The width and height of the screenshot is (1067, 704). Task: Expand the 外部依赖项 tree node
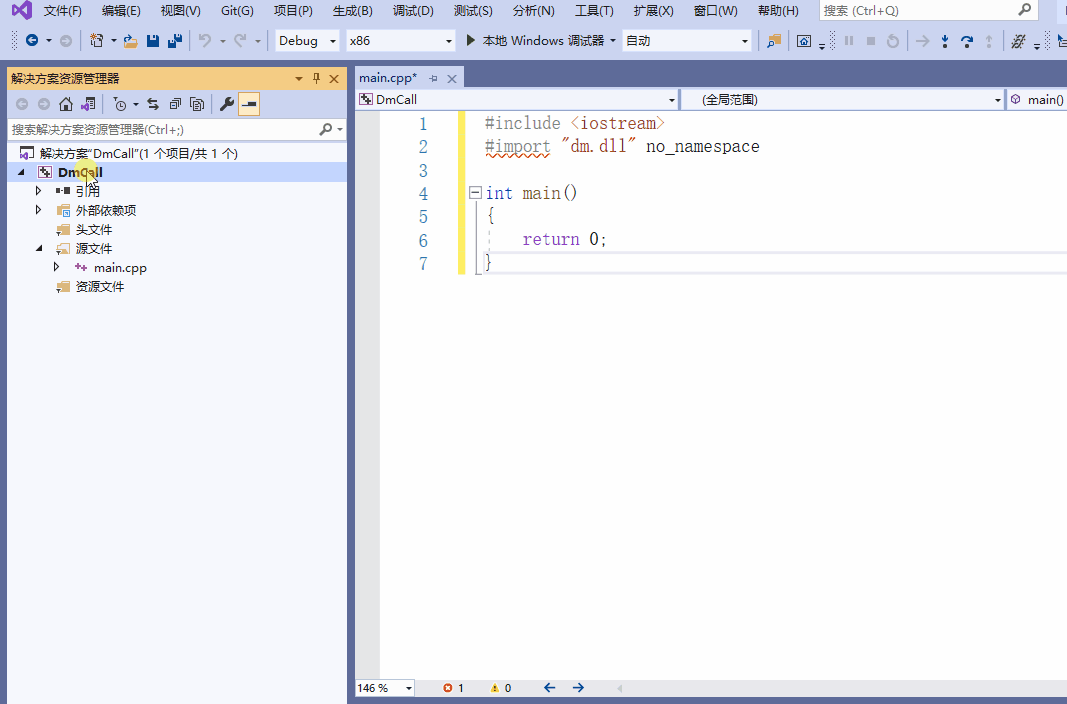click(39, 210)
